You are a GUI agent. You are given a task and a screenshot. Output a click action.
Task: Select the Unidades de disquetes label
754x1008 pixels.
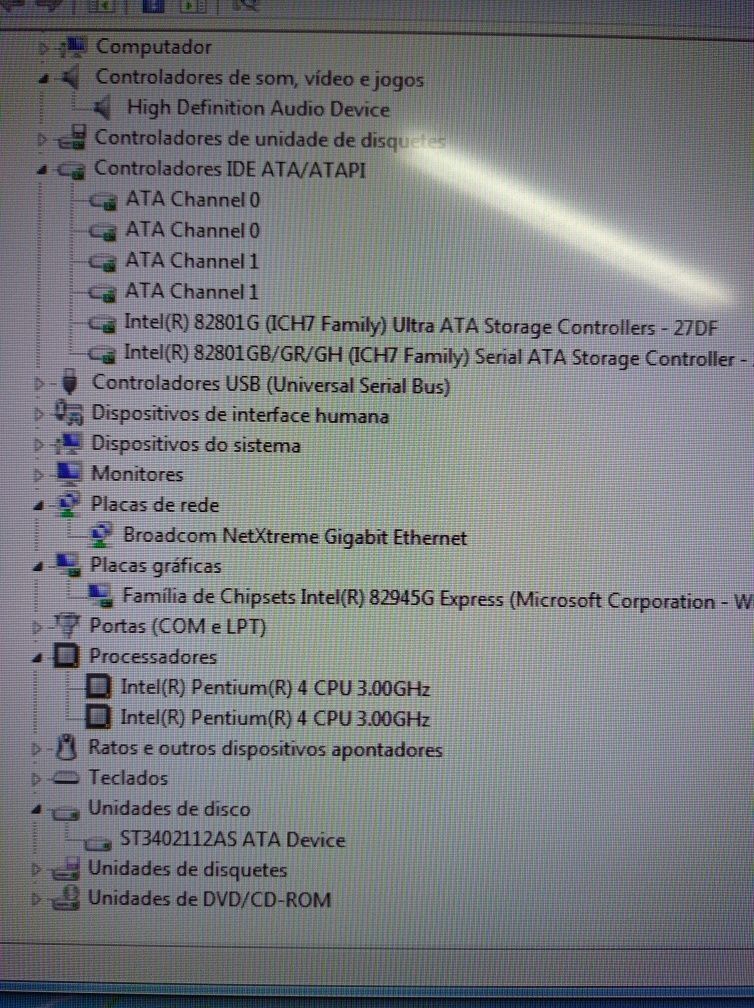[188, 869]
